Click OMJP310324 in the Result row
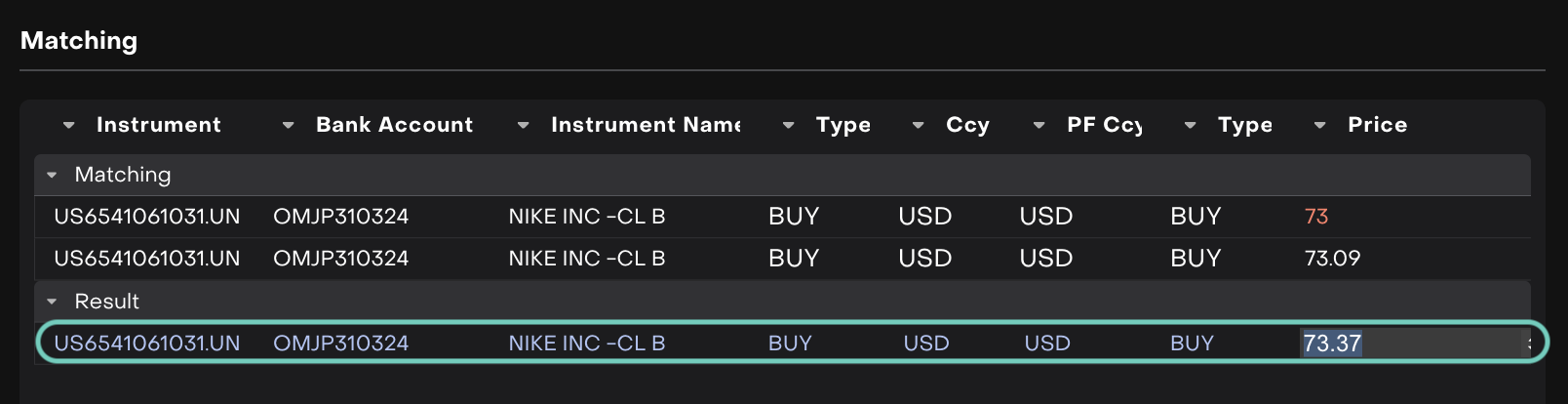The image size is (1568, 404). (340, 343)
